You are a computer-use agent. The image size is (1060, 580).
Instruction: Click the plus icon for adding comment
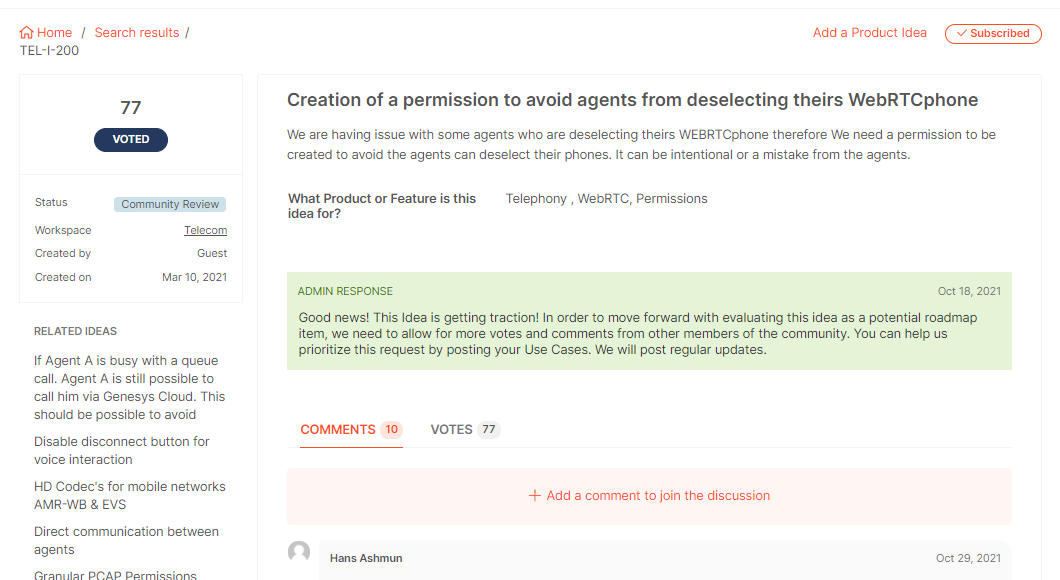click(x=535, y=496)
